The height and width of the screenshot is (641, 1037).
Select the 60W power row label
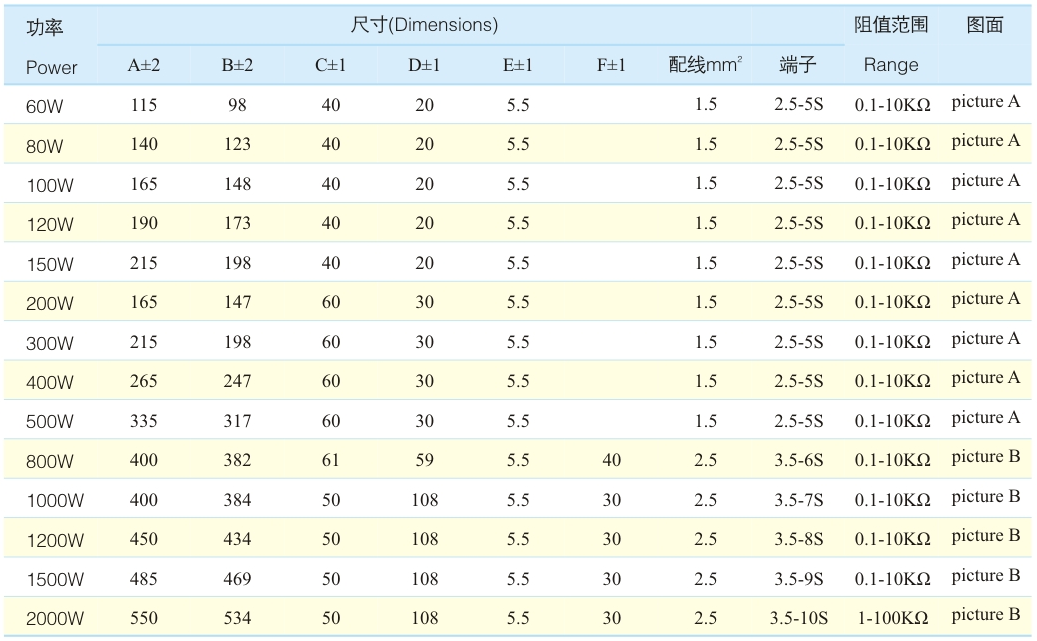pyautogui.click(x=44, y=106)
